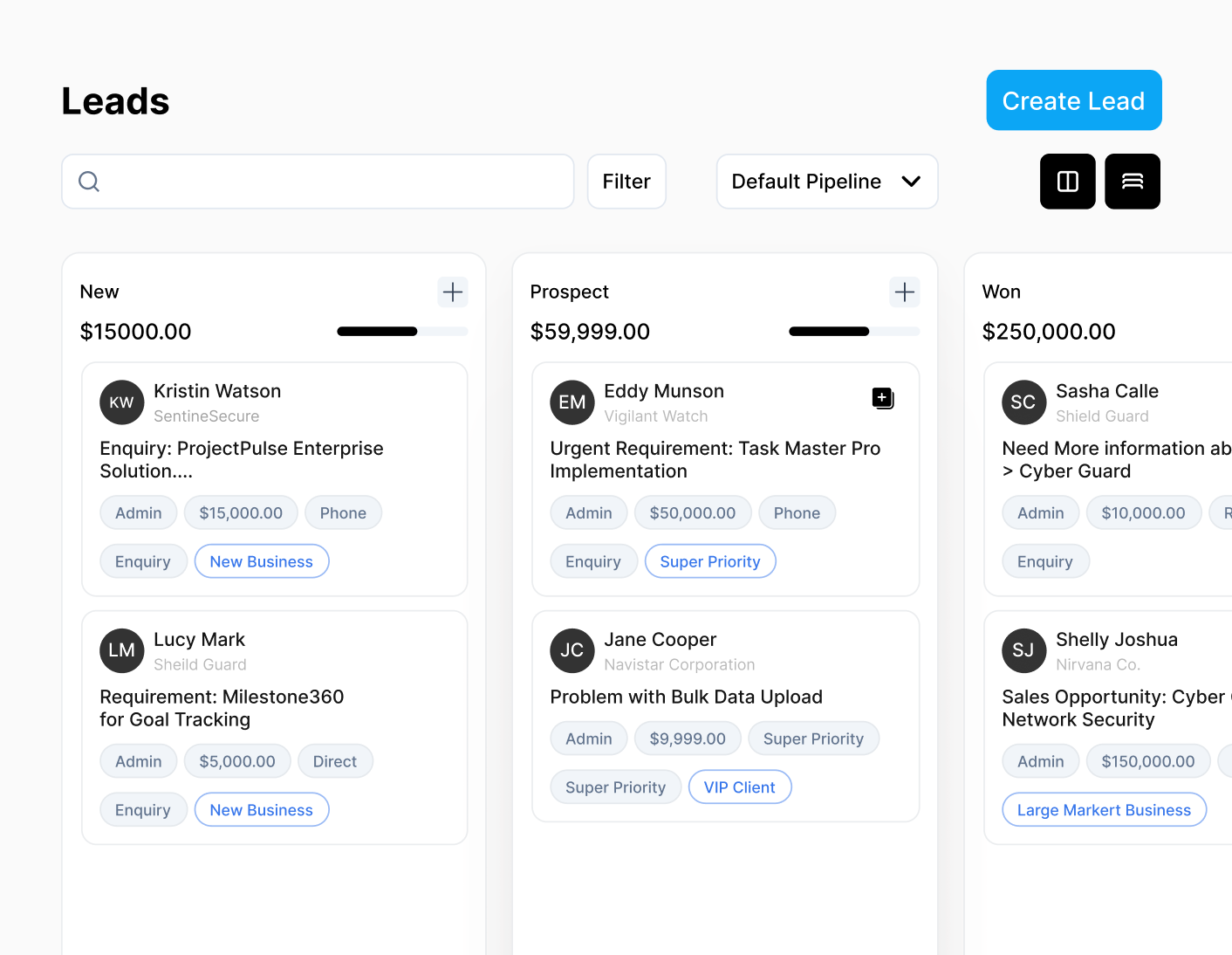Open the Filter options

click(x=626, y=182)
